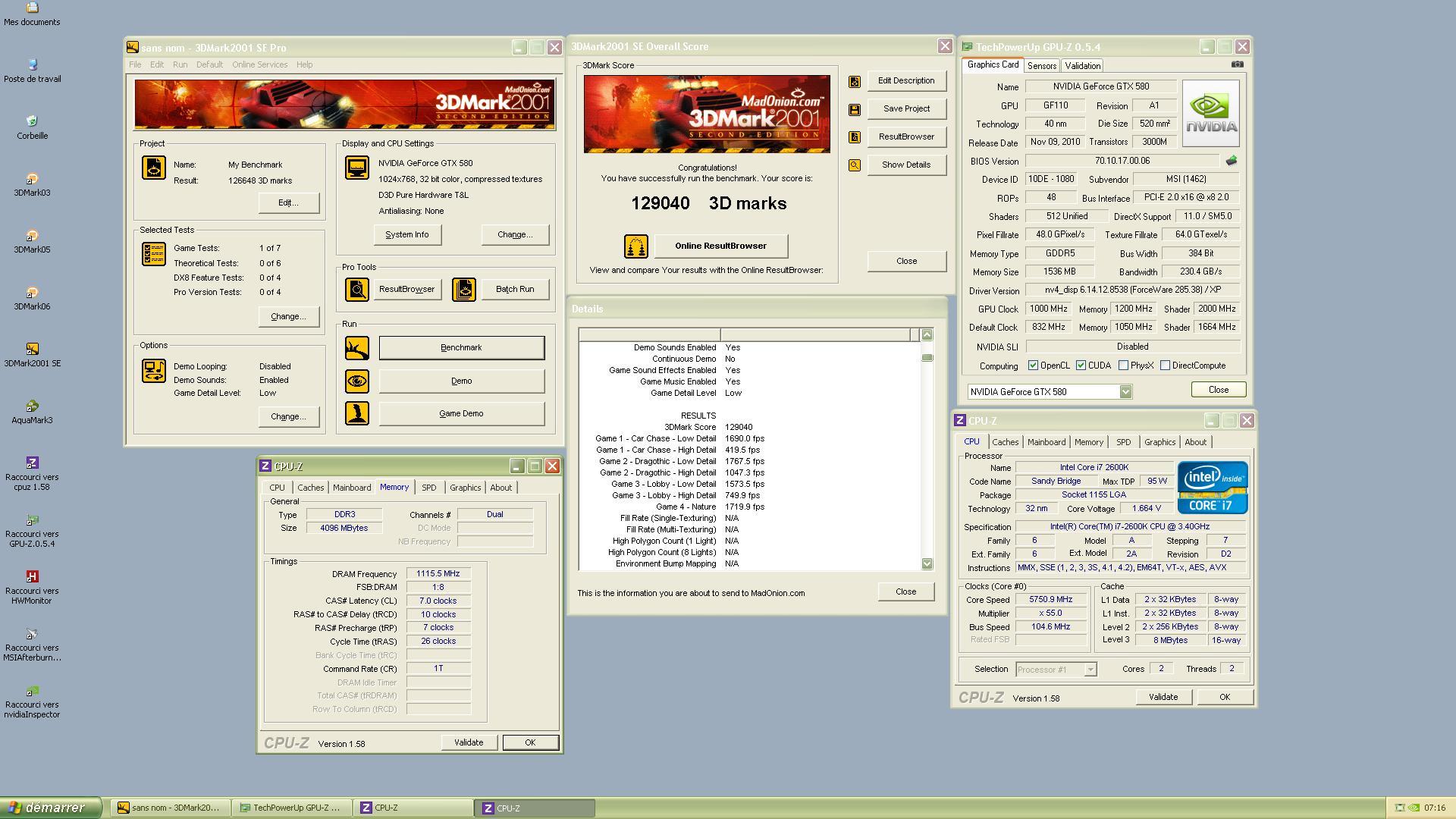Switch to the Sensors tab in GPU-Z
The width and height of the screenshot is (1456, 819).
1042,66
